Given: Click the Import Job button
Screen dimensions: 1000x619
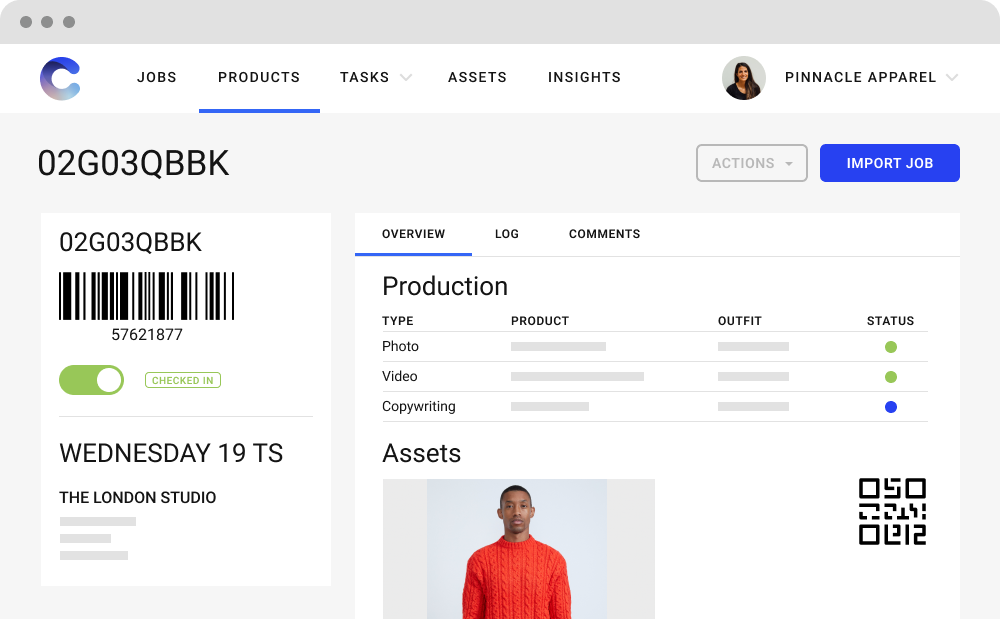Looking at the screenshot, I should [889, 163].
